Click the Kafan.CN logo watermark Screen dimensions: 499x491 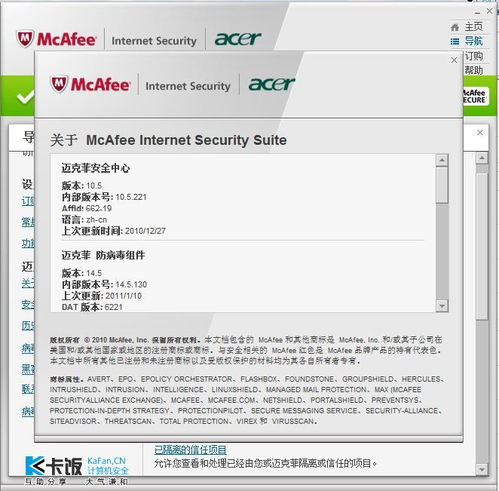click(77, 466)
